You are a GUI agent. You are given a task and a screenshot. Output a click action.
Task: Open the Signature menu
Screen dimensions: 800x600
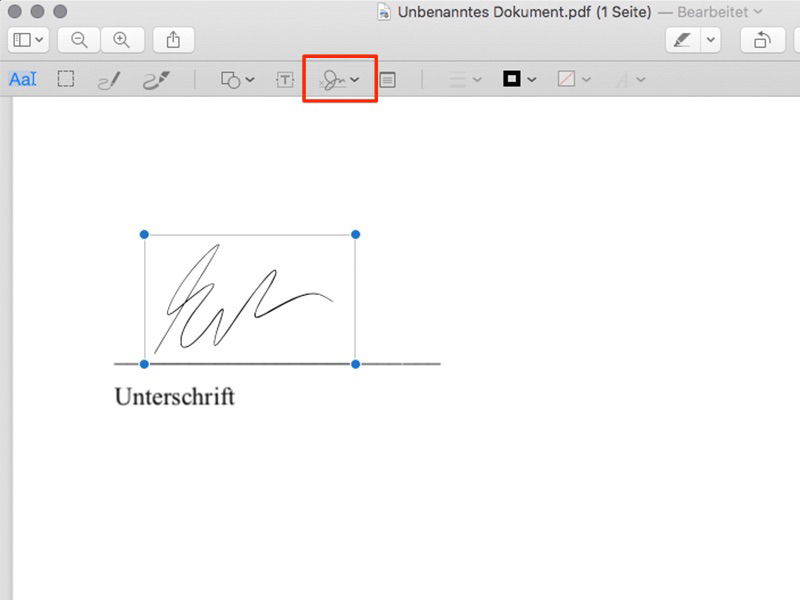[340, 80]
